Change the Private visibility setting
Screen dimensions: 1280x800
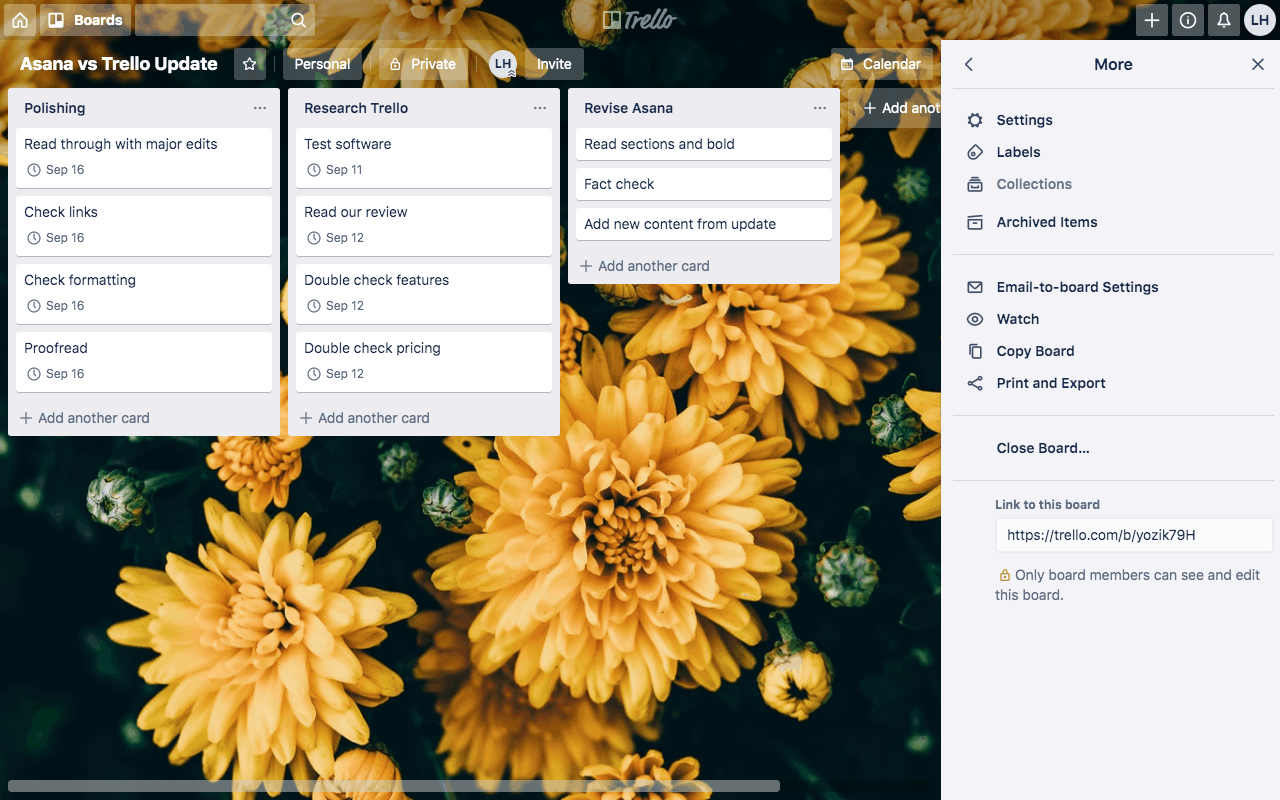point(423,64)
